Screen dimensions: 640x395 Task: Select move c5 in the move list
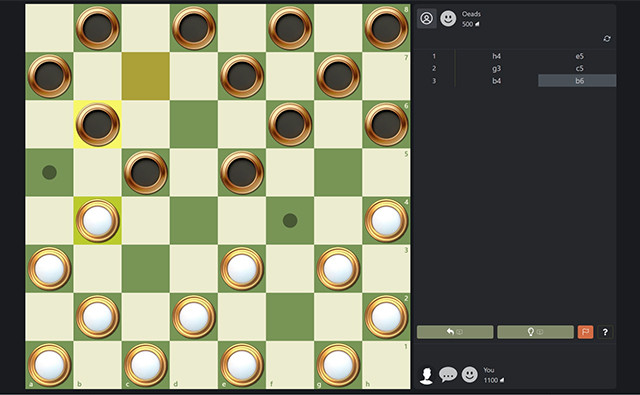tap(579, 68)
